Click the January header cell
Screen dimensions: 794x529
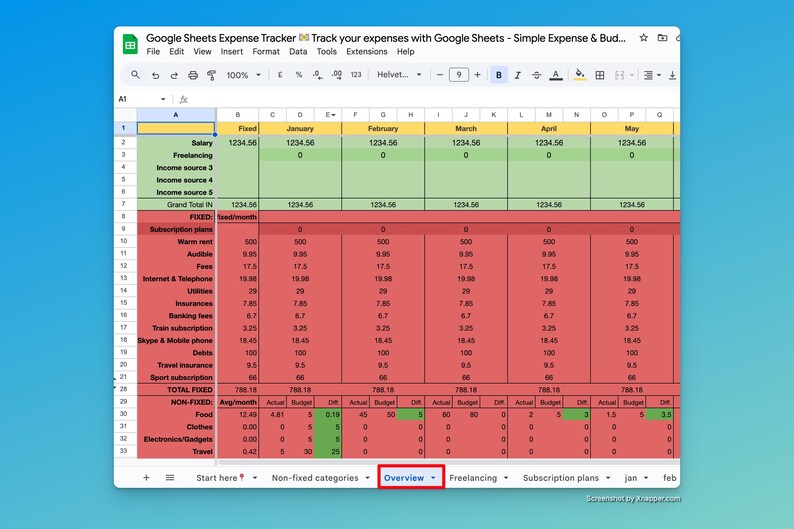pyautogui.click(x=300, y=129)
